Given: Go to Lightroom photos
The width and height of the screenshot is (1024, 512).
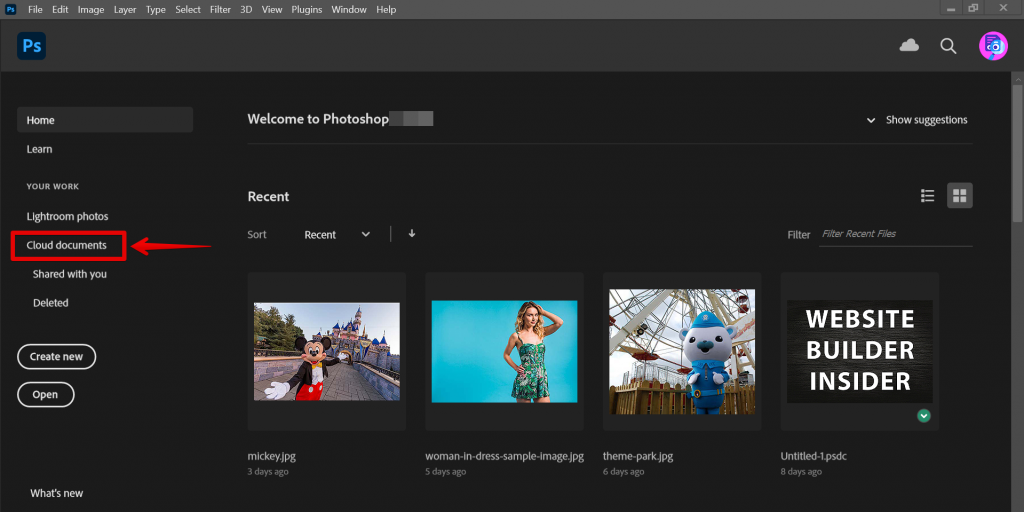Looking at the screenshot, I should [x=67, y=216].
